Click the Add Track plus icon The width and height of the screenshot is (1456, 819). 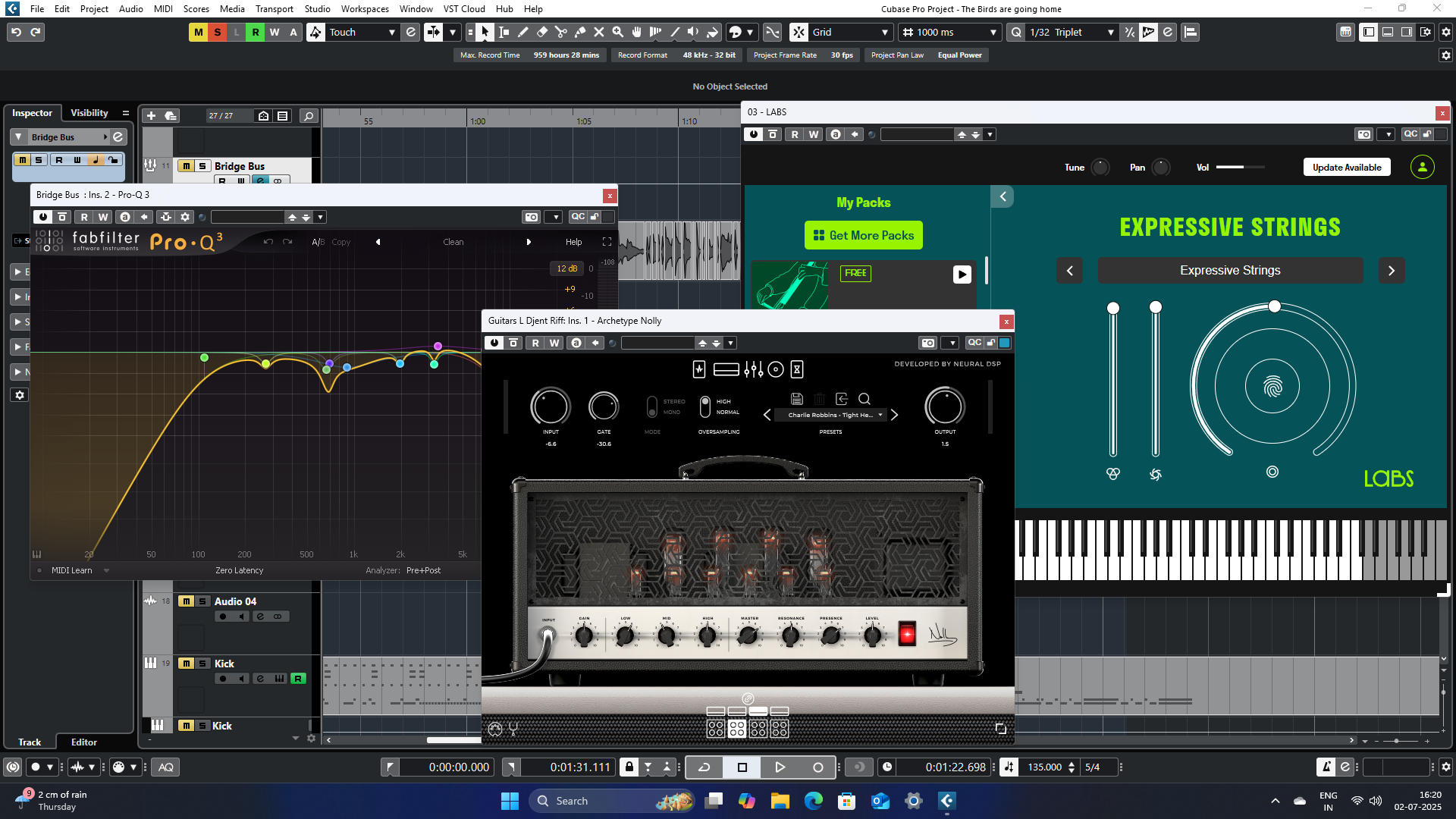click(x=151, y=115)
